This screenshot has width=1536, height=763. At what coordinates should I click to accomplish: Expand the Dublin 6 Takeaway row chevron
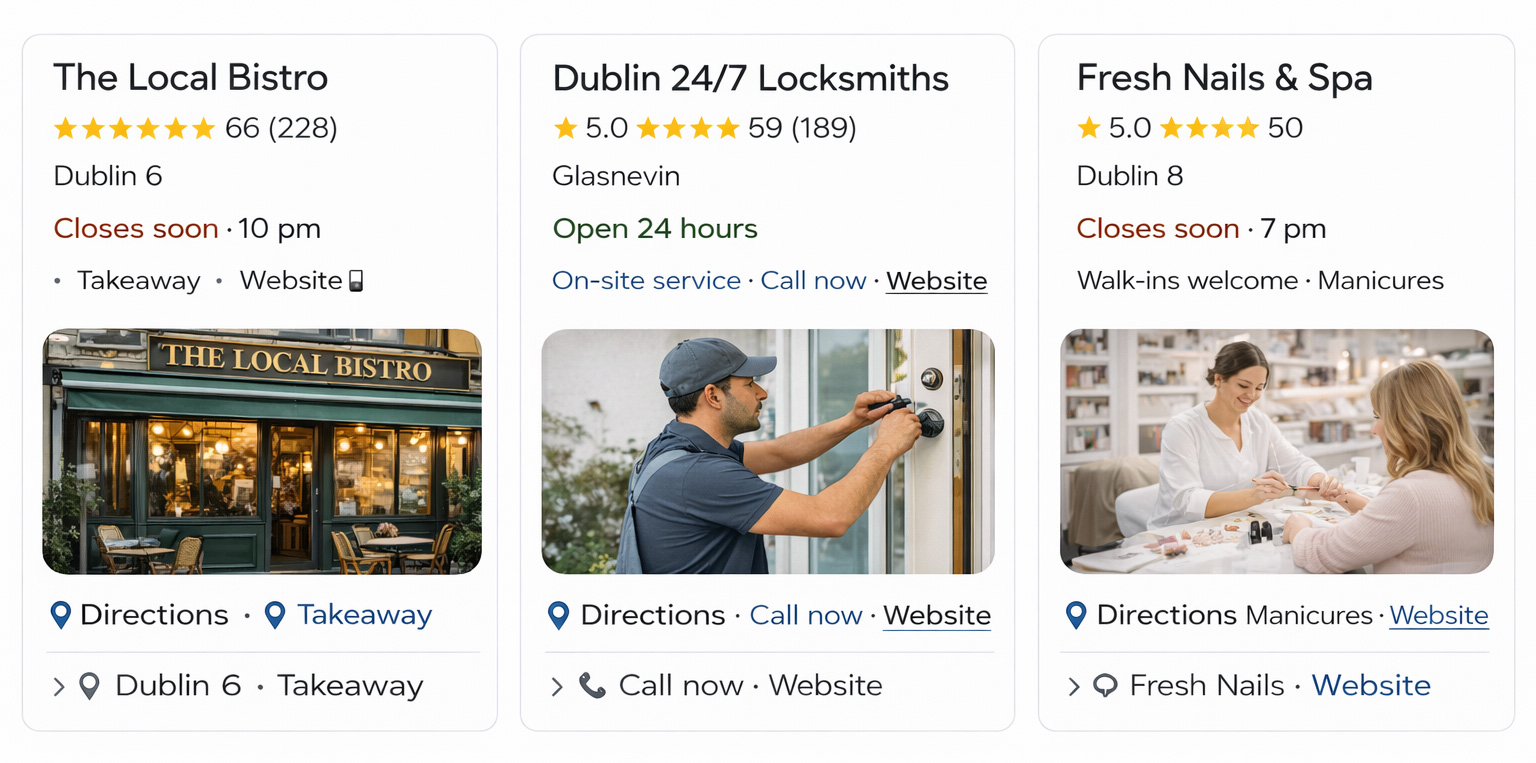[59, 686]
